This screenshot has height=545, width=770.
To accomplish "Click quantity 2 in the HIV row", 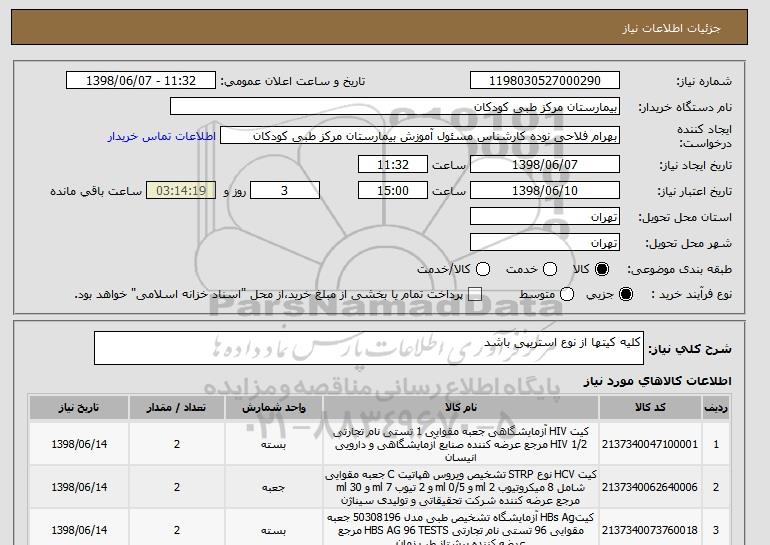I will [x=177, y=444].
